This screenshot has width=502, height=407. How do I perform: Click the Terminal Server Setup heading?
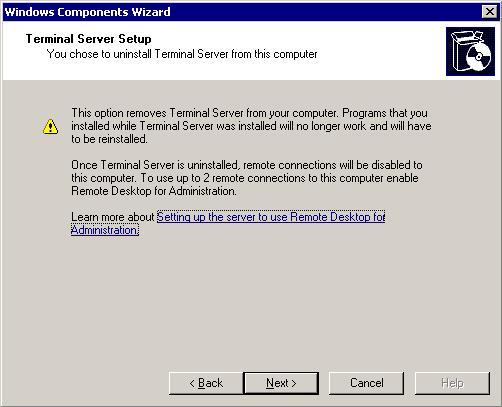88,39
